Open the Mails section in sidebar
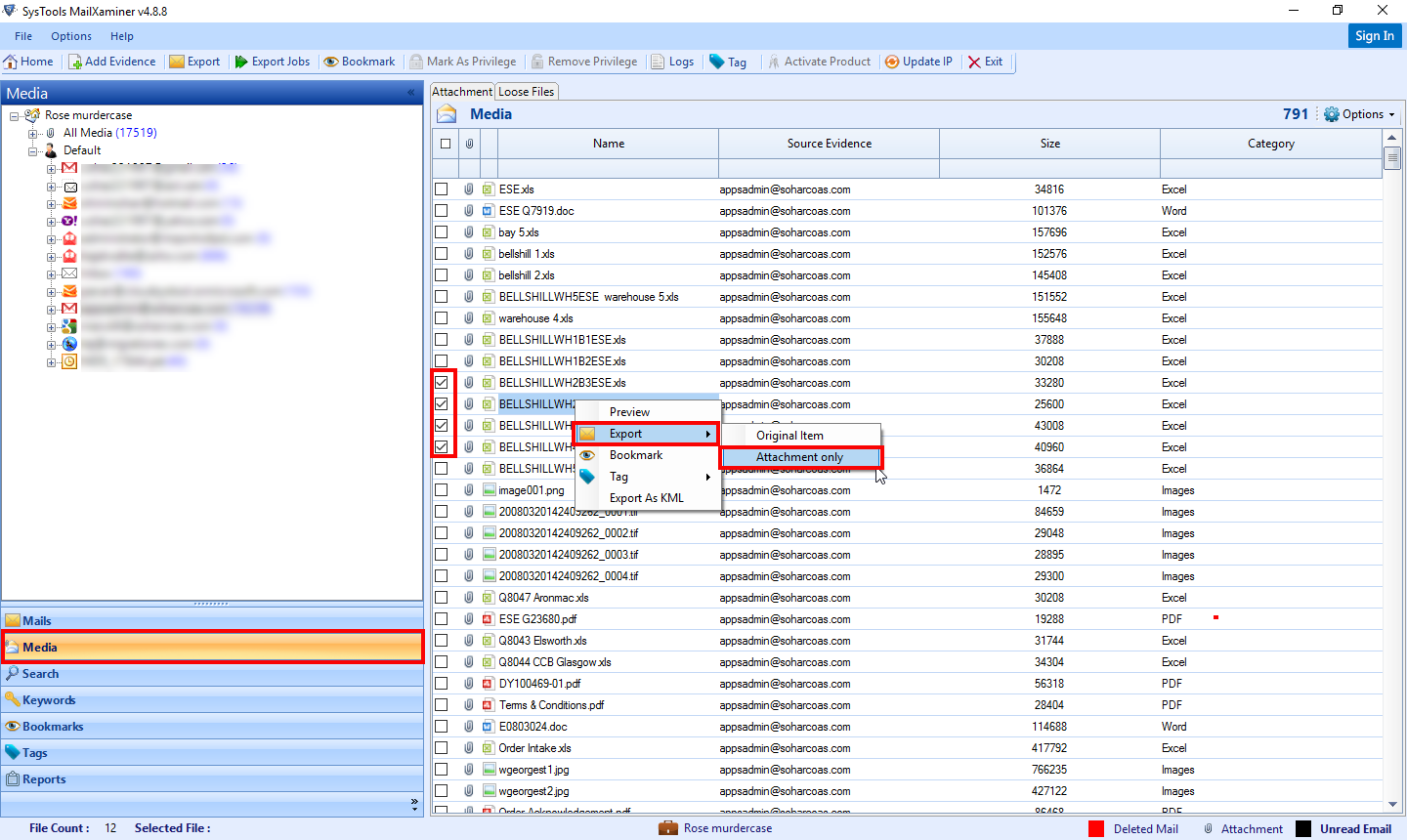The image size is (1407, 840). 212,621
